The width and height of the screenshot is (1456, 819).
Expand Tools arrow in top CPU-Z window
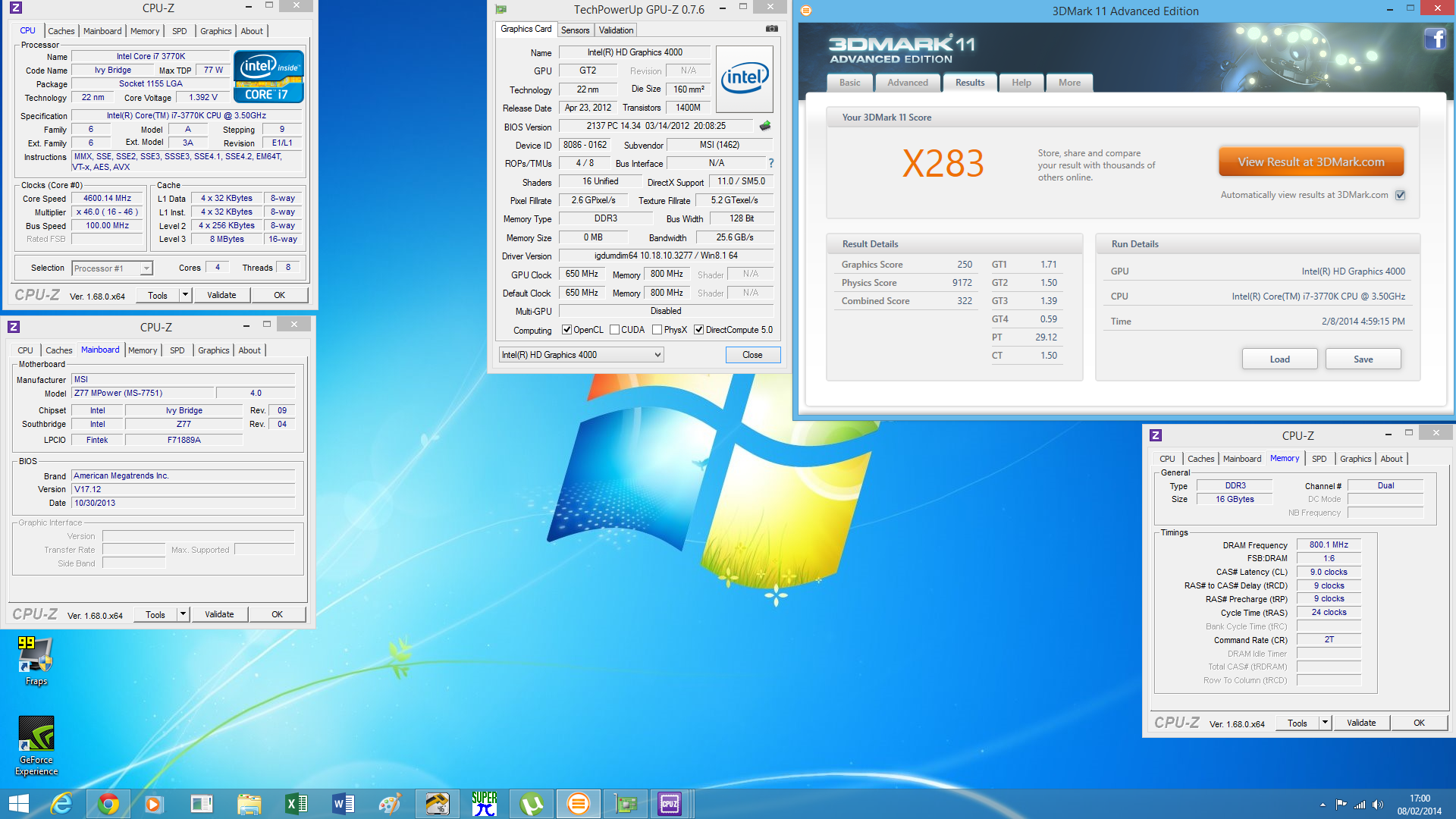pos(184,295)
